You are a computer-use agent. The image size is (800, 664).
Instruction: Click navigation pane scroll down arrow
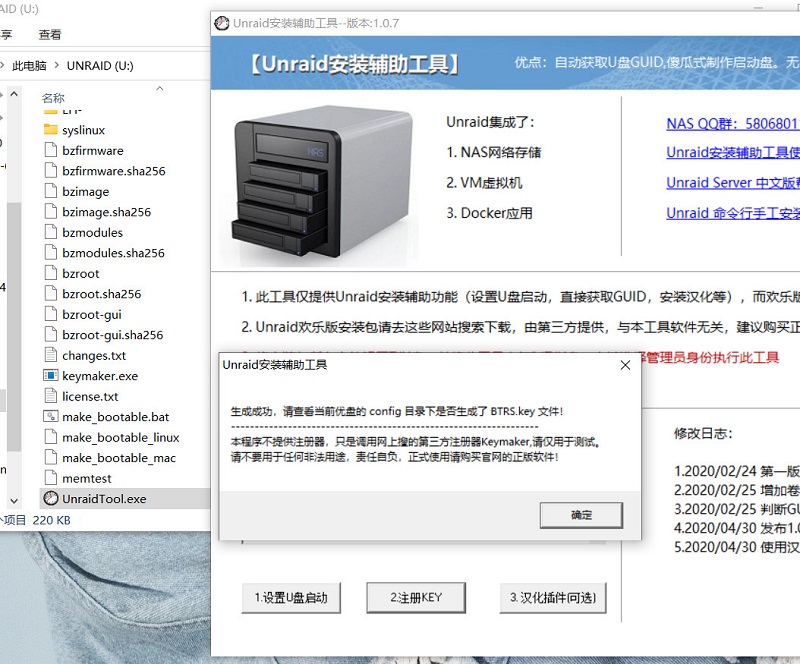point(14,501)
